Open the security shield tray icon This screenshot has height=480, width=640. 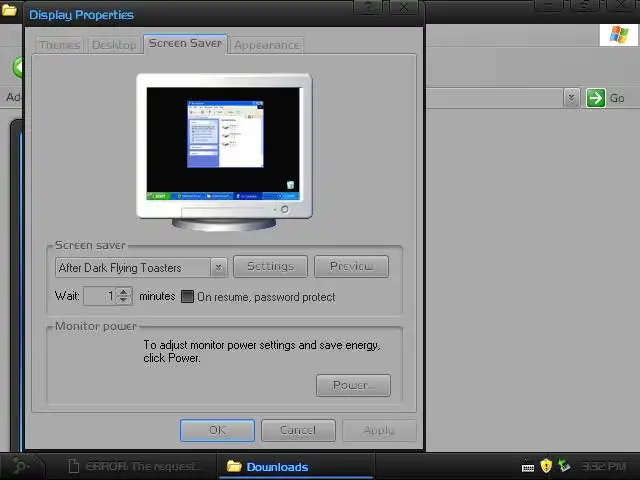(x=546, y=465)
